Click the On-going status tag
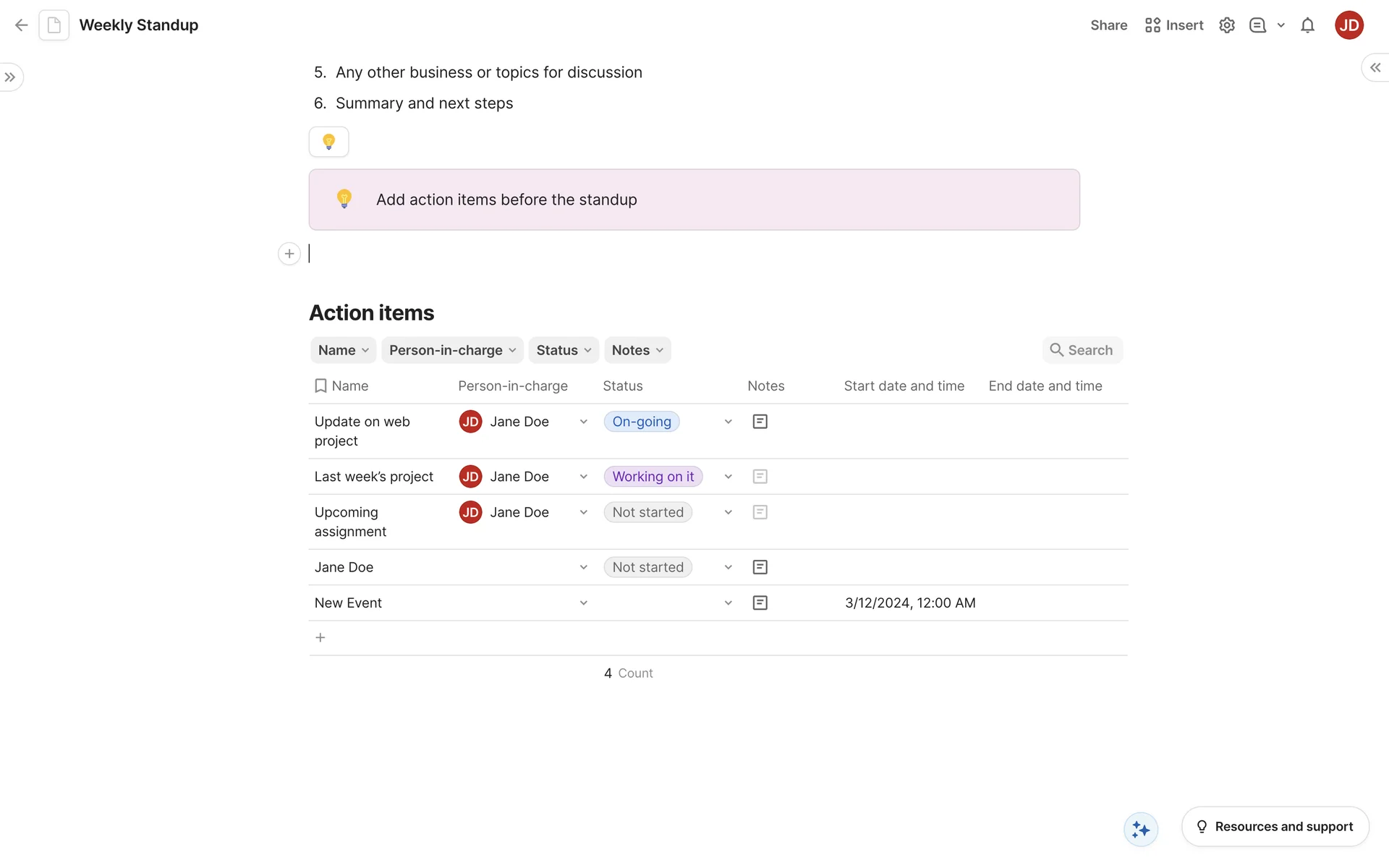This screenshot has width=1389, height=868. click(642, 422)
